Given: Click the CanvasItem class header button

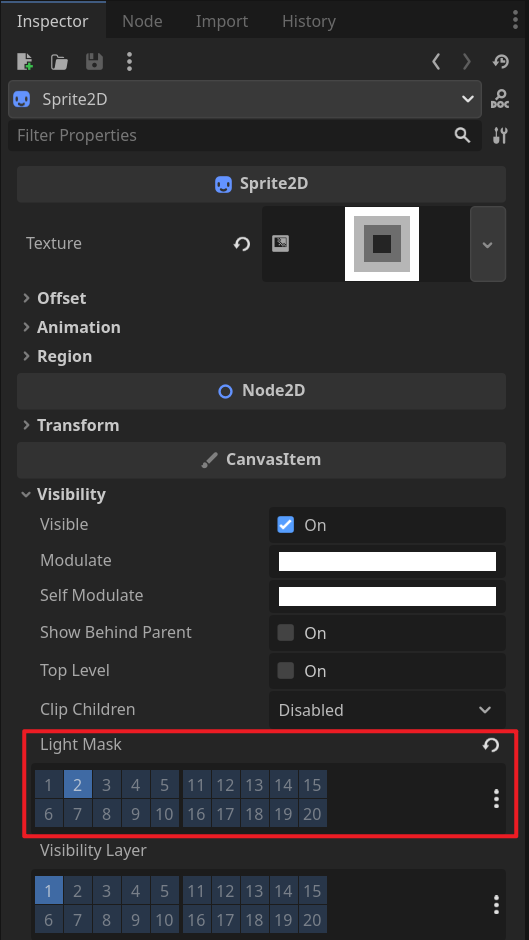Looking at the screenshot, I should [x=261, y=460].
